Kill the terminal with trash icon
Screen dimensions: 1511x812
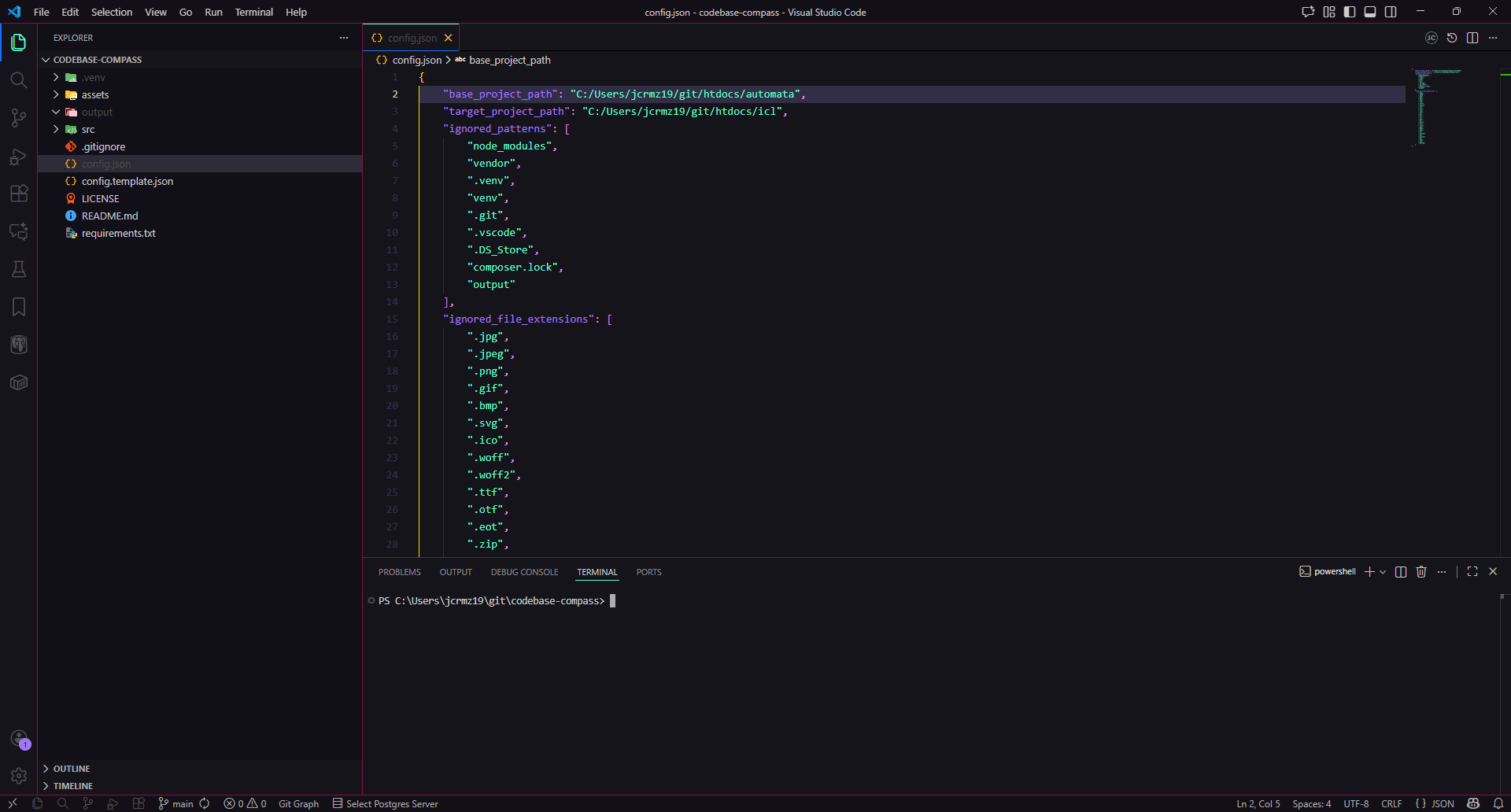click(1421, 572)
